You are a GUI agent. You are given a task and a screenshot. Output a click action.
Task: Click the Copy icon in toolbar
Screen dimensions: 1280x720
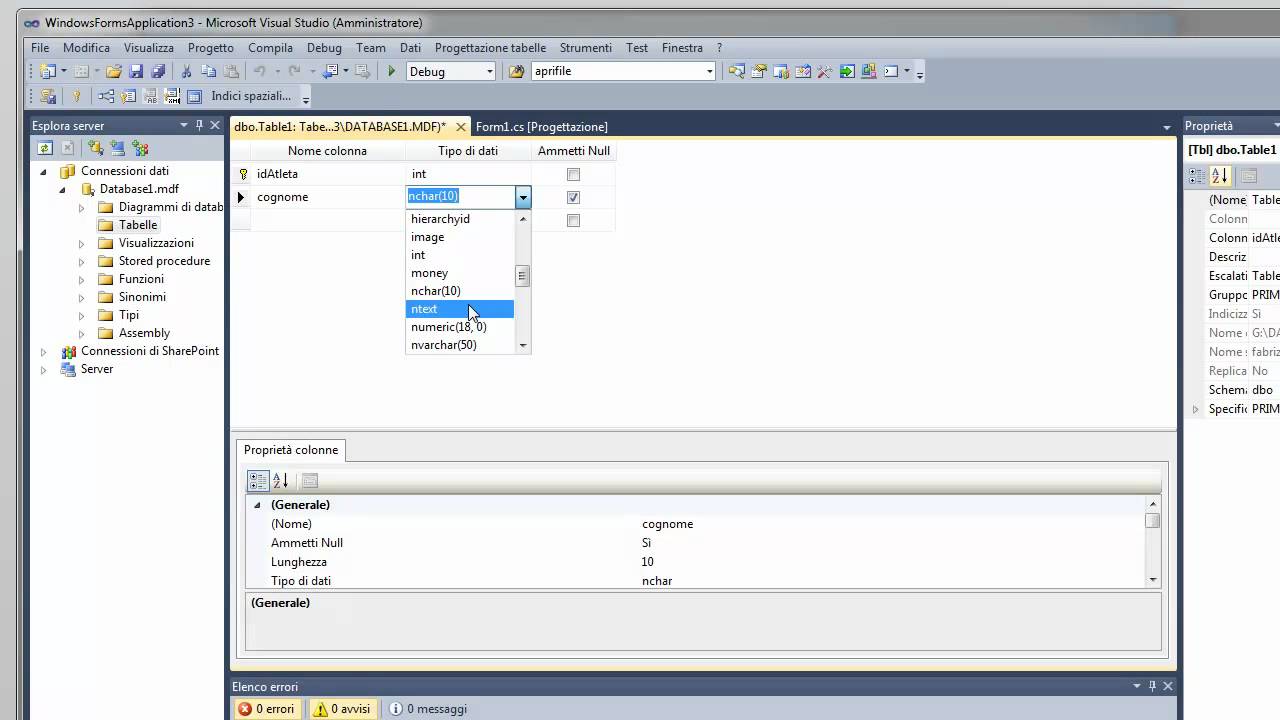coord(208,71)
